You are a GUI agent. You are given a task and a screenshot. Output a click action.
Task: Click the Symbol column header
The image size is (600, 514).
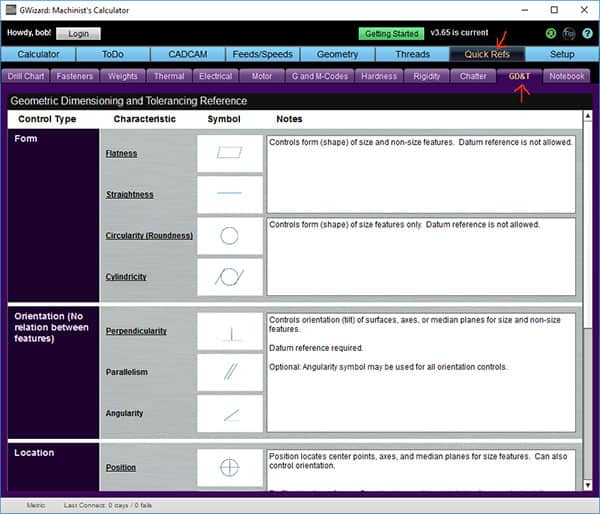coord(224,119)
